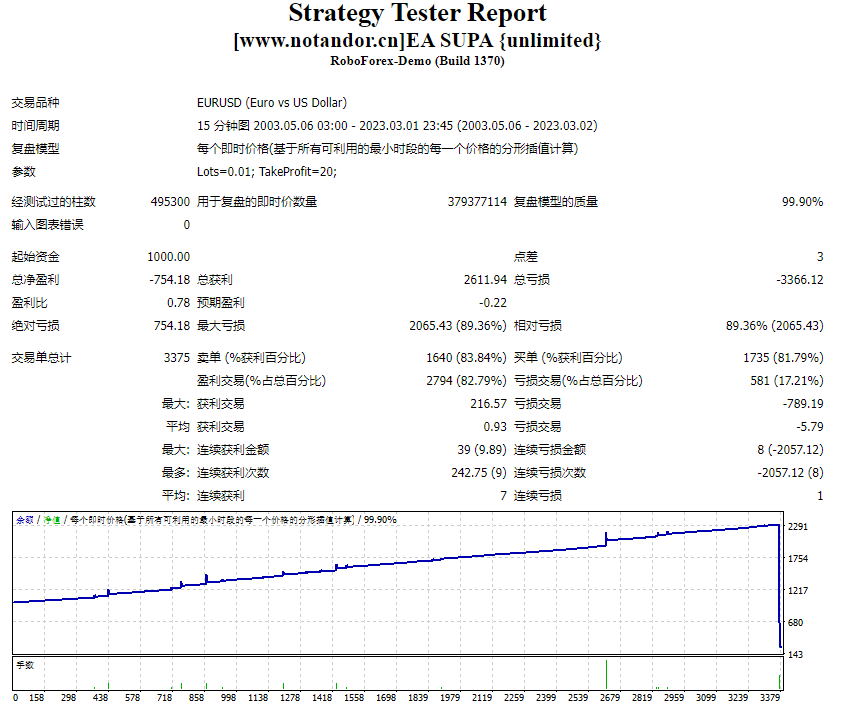The width and height of the screenshot is (842, 710).
Task: Click the Strategy Tester Report title
Action: (417, 13)
